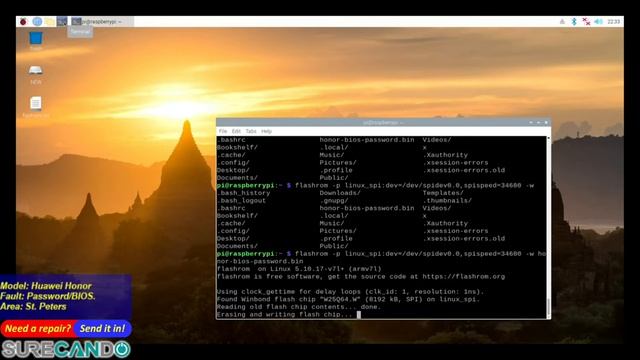Open the File menu in the terminal

pyautogui.click(x=223, y=131)
